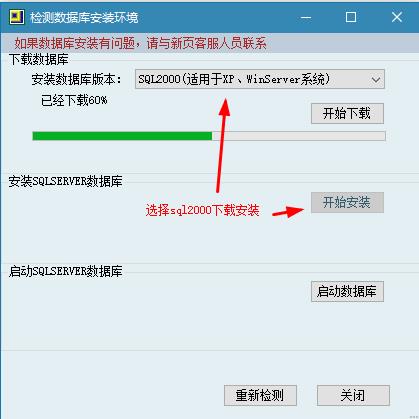Viewport: 419px width, 419px height.
Task: Minimize the 检测数据库安装环境 window
Action: tap(306, 17)
